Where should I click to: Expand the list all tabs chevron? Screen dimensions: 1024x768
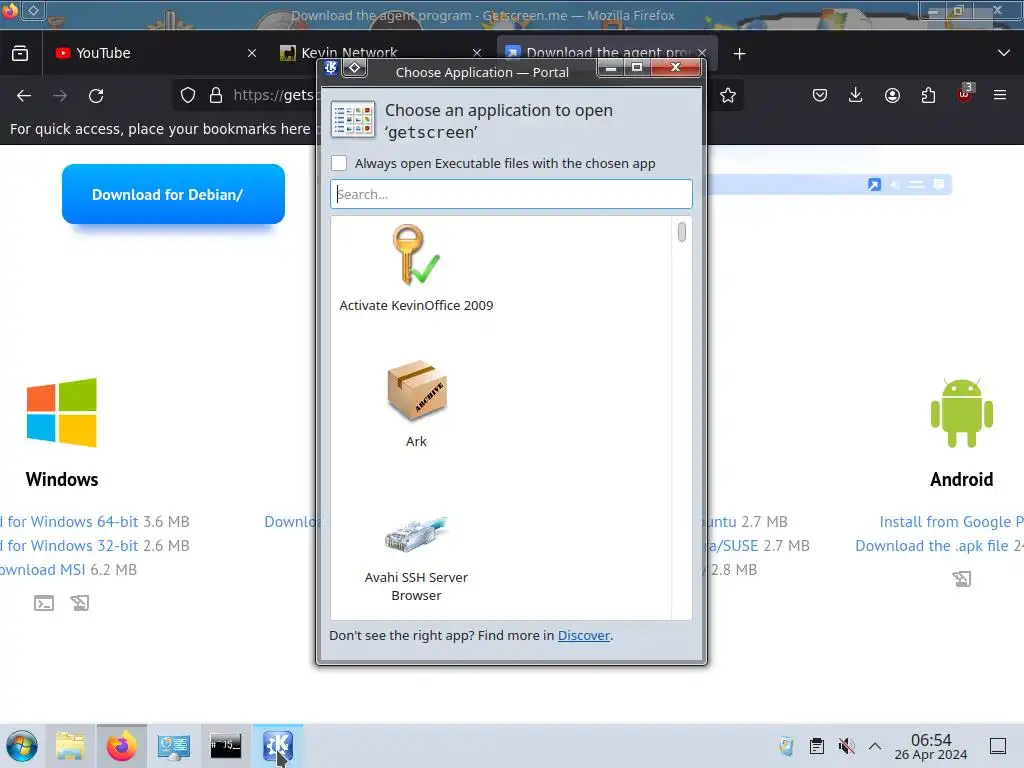click(1004, 54)
